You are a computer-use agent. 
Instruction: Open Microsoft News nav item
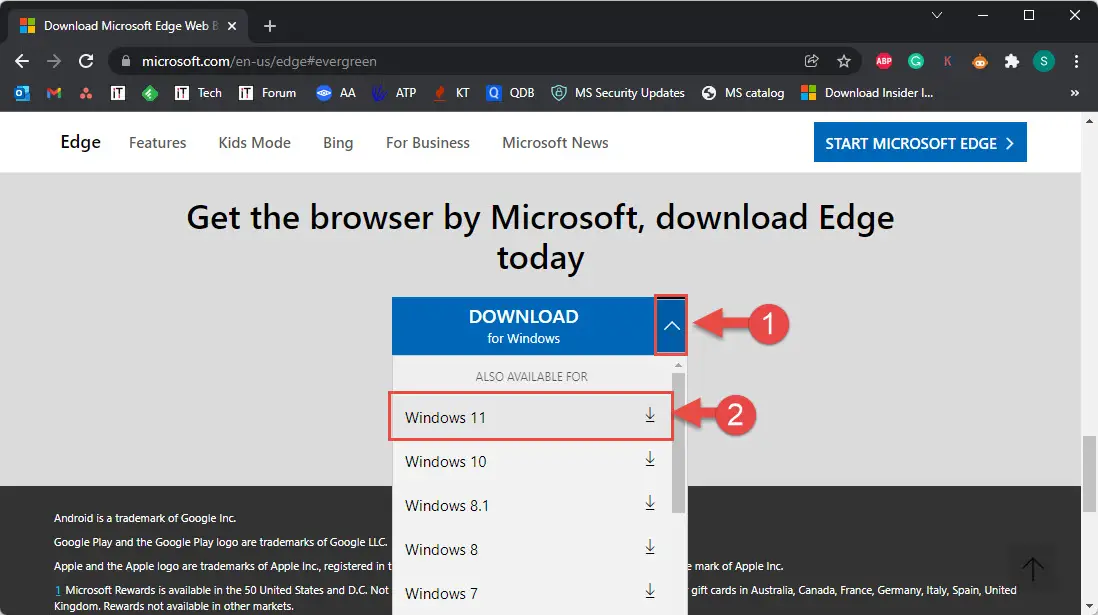click(x=555, y=143)
